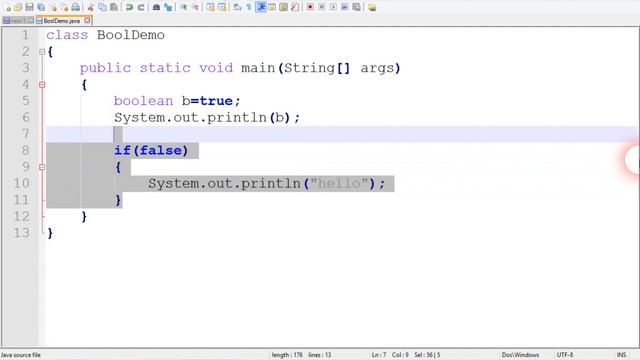
Task: Click the Ln : 7 Col : 9 status entry
Action: (390, 355)
